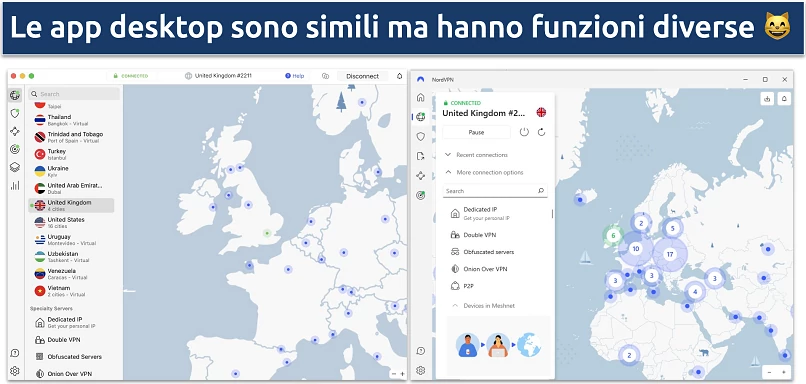Open settings gear in Mac app sidebar
The image size is (806, 384).
[15, 371]
